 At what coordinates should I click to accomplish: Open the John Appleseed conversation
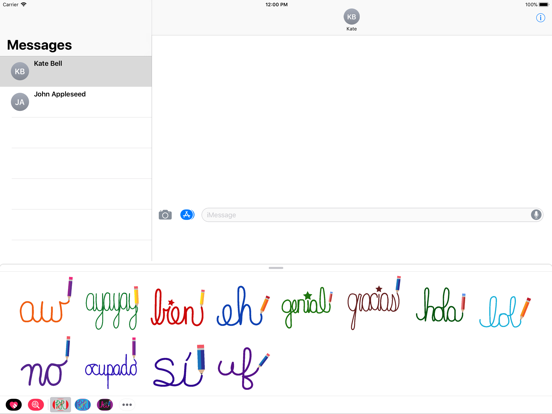(76, 102)
